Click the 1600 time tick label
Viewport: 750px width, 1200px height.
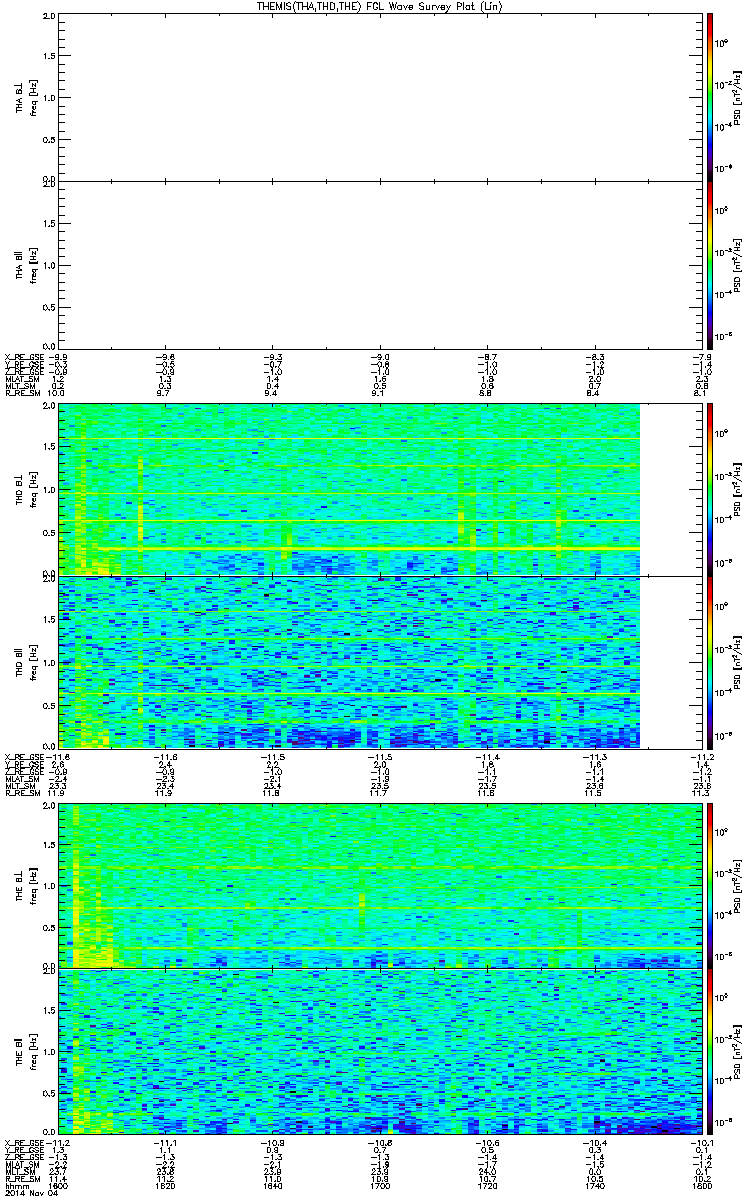pos(60,1185)
